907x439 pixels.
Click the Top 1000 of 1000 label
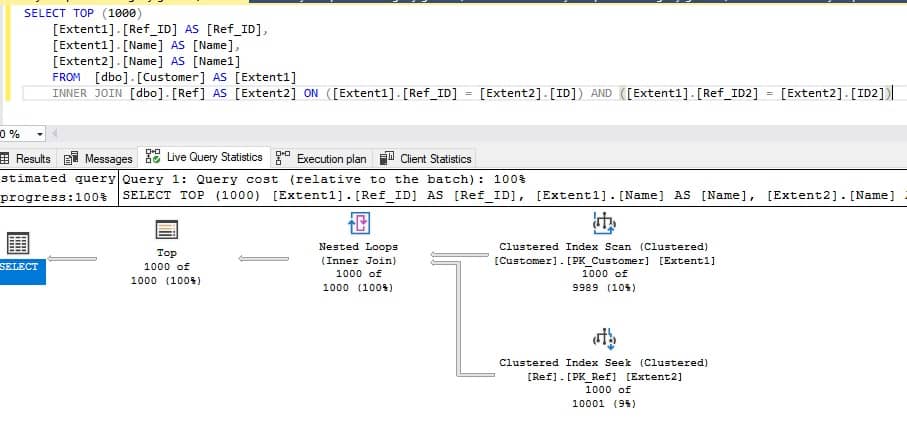point(167,267)
